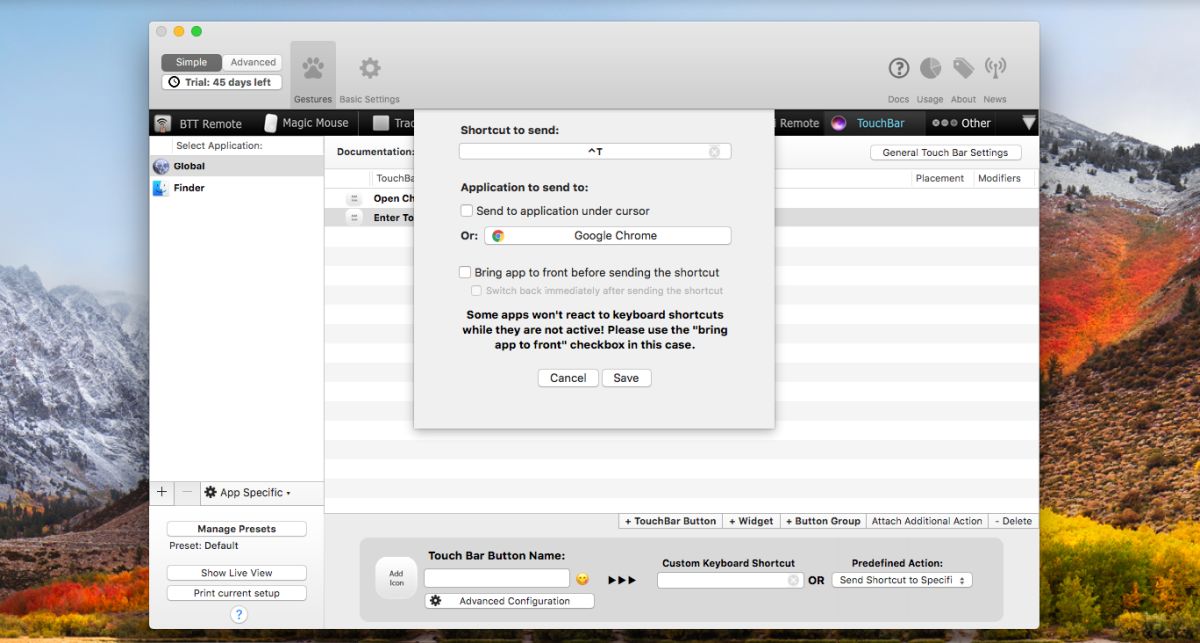1200x643 pixels.
Task: Add a new Button Group
Action: [823, 521]
